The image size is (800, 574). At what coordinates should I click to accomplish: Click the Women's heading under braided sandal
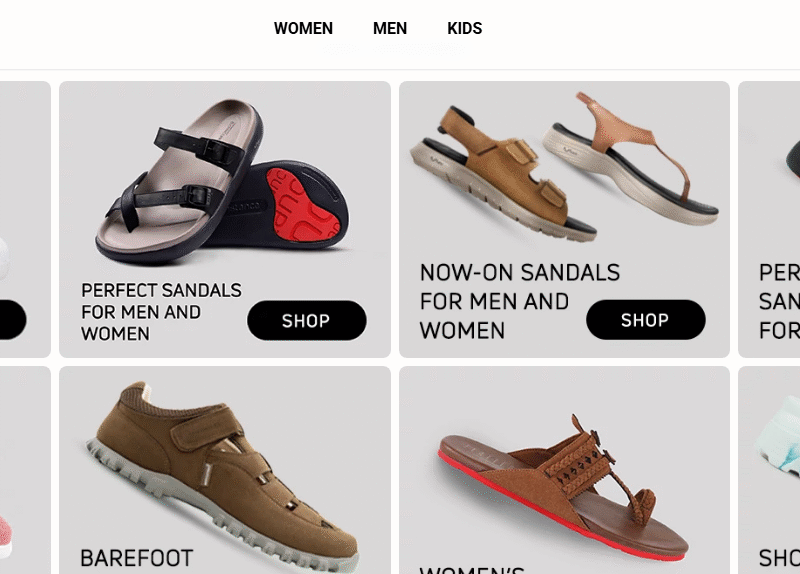(472, 570)
